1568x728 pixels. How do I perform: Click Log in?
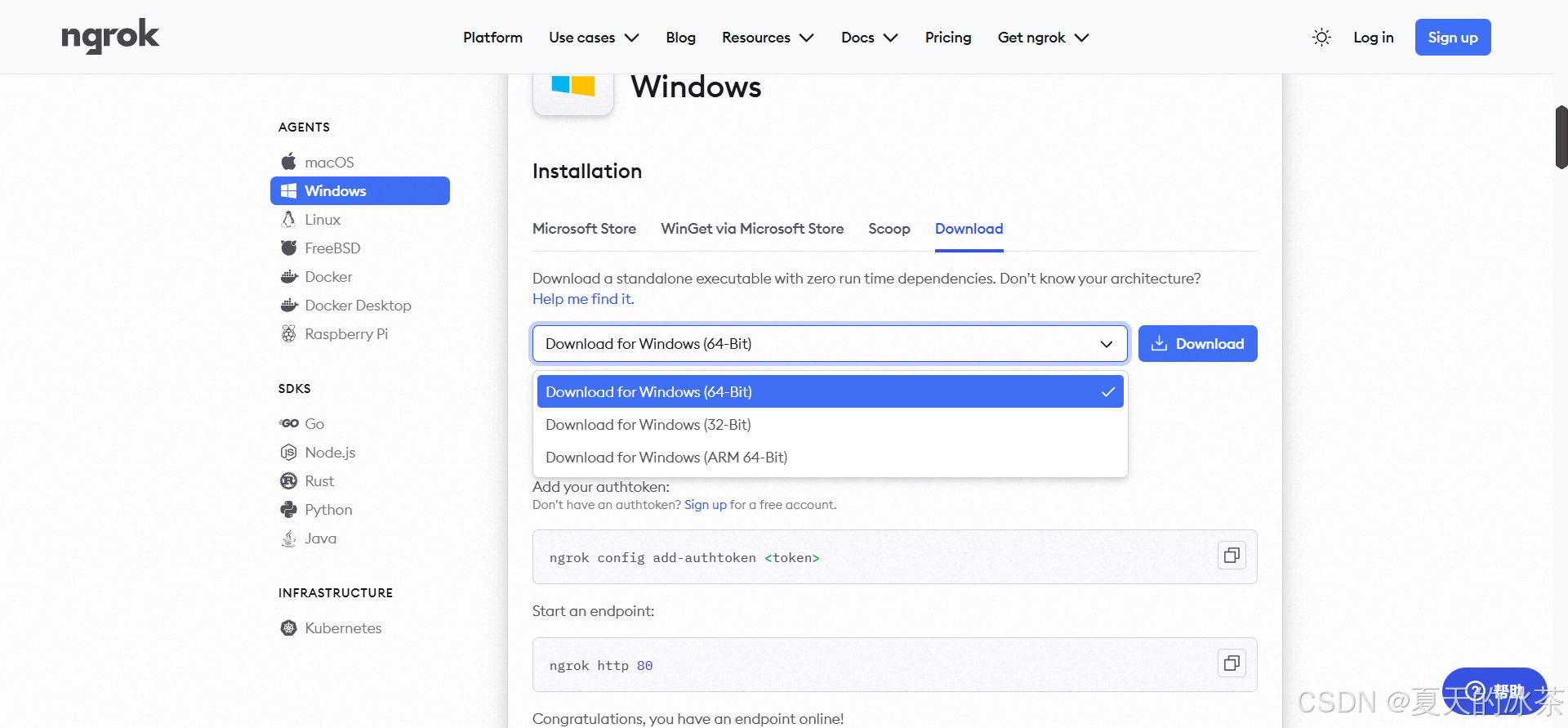[x=1373, y=38]
